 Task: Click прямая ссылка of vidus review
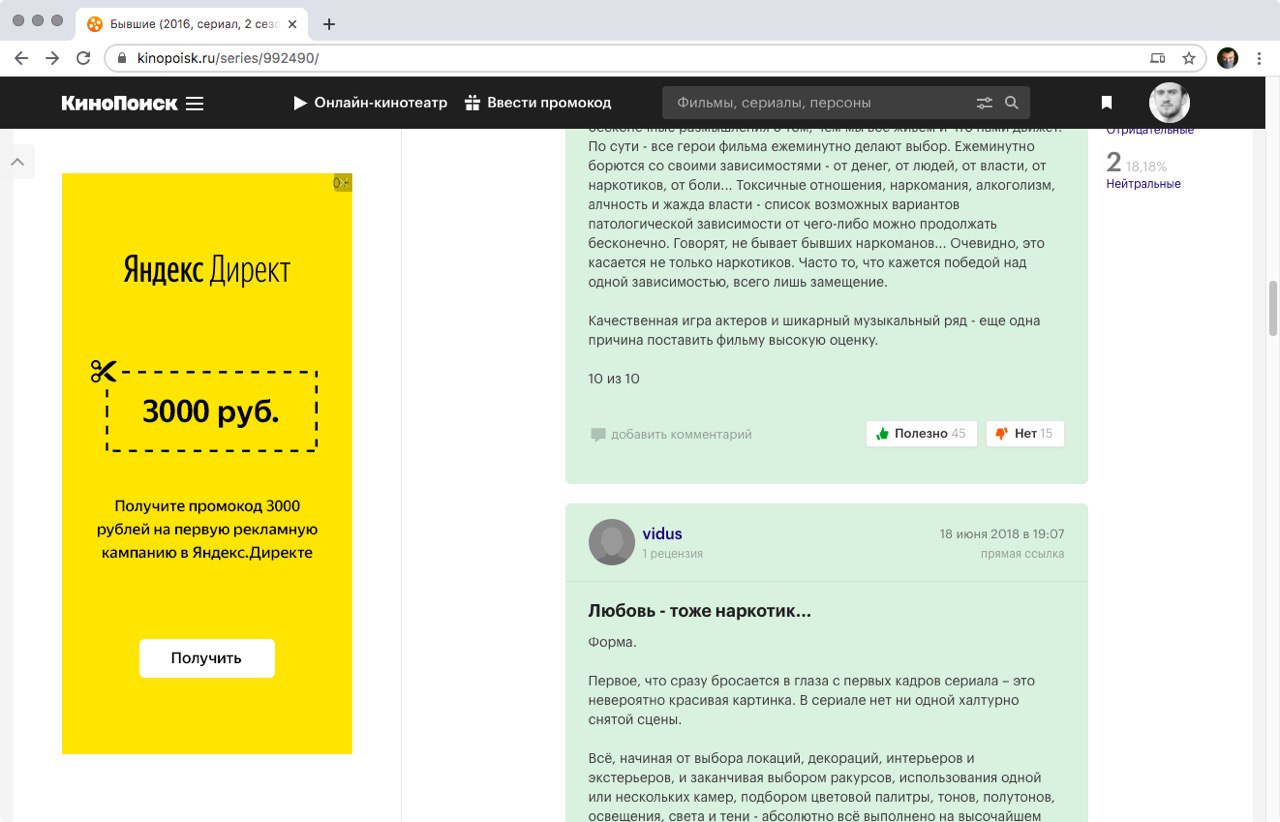1022,553
